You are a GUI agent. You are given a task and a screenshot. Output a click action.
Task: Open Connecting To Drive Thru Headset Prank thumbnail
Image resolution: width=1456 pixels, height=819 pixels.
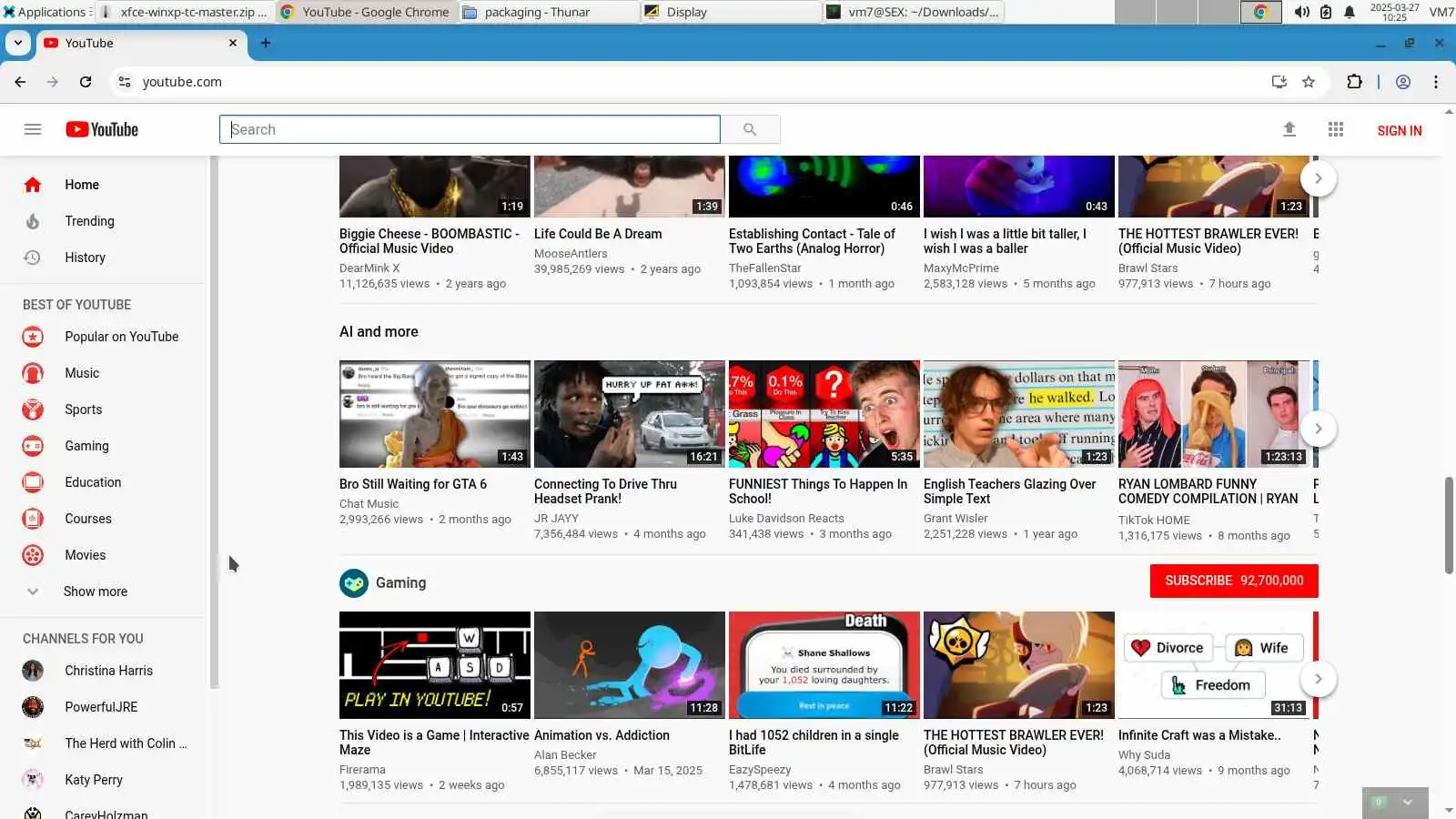point(630,414)
